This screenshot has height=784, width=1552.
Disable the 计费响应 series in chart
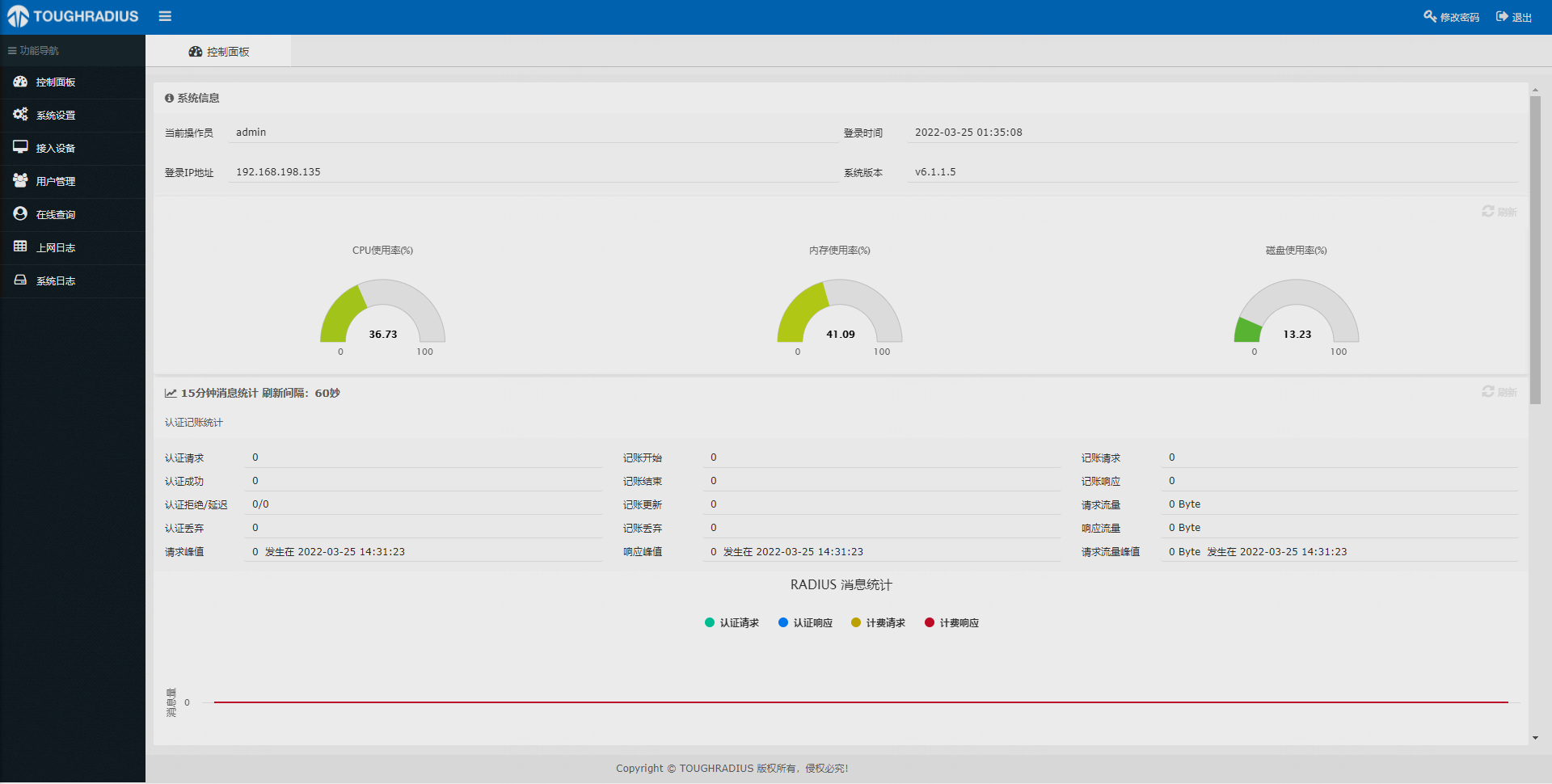tap(951, 622)
